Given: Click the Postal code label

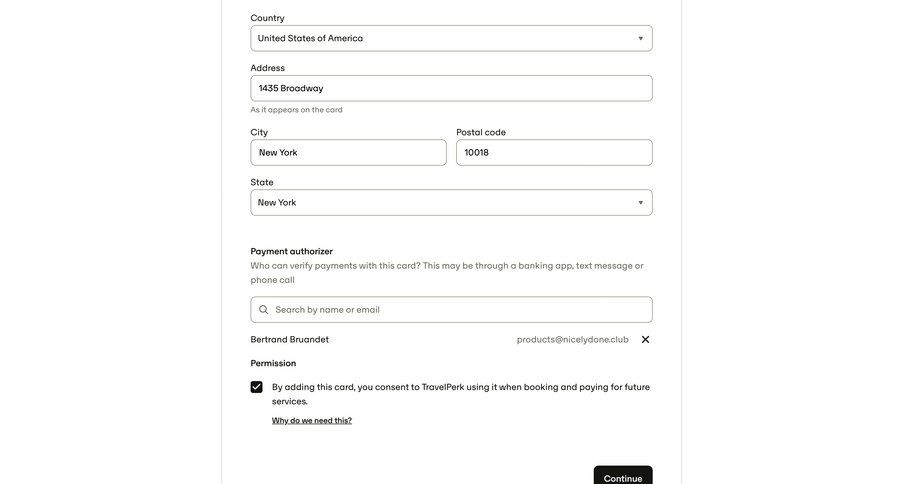Looking at the screenshot, I should [x=481, y=133].
